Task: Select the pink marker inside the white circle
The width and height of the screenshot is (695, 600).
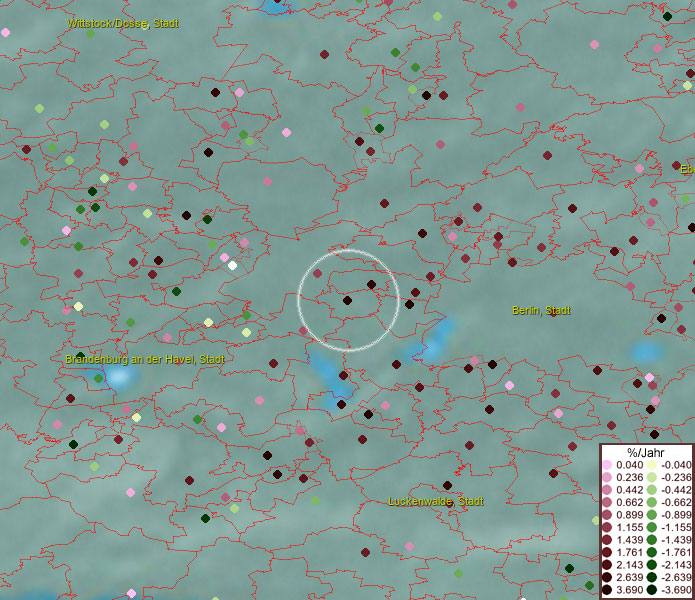Action: (317, 273)
